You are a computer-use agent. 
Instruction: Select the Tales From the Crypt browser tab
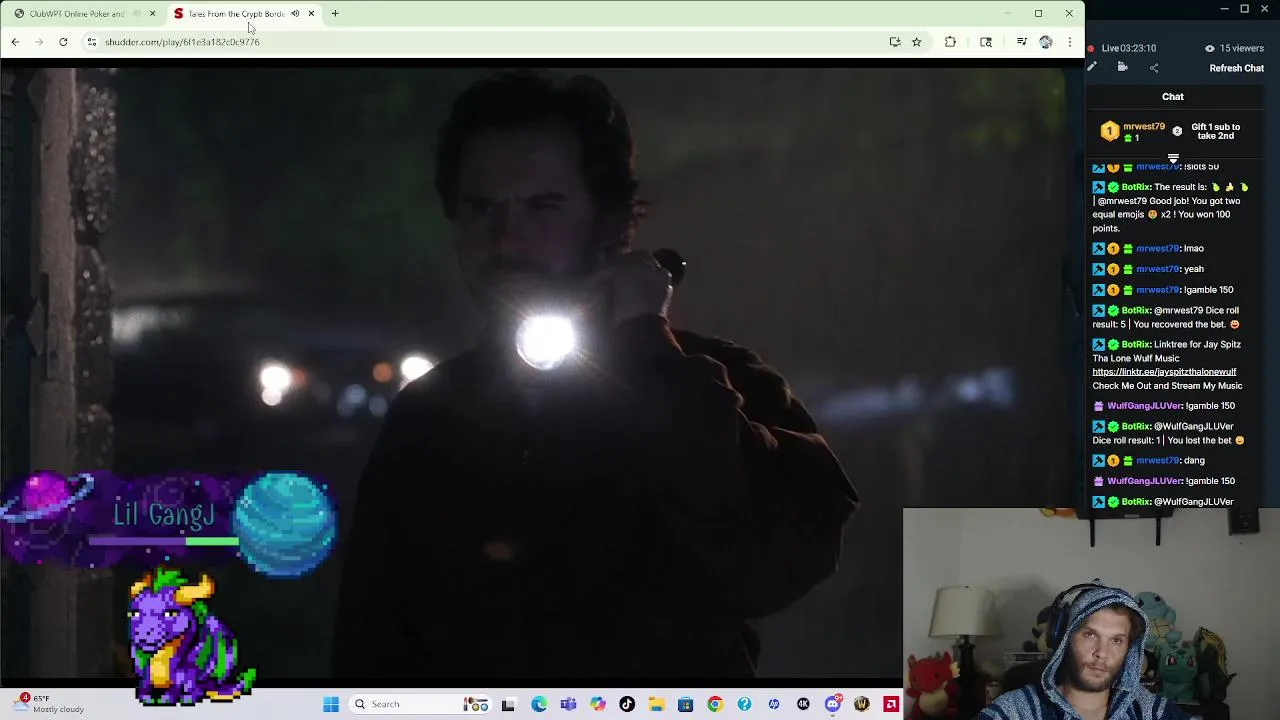point(235,14)
